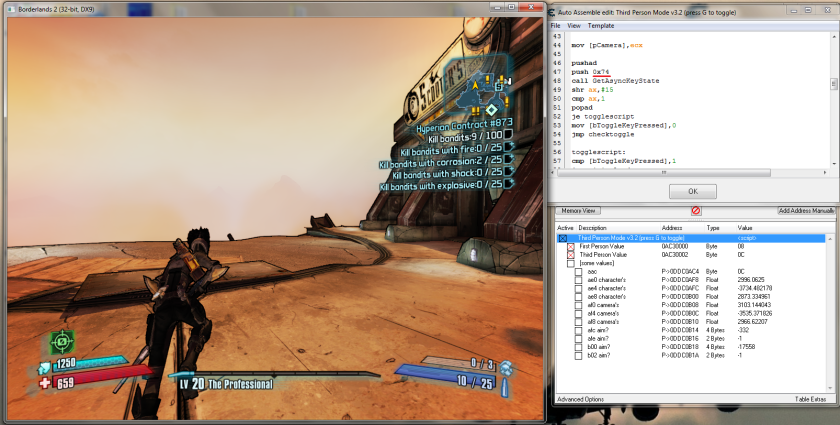The width and height of the screenshot is (840, 425).
Task: Click the code editor scroll-down arrow
Action: 834,163
